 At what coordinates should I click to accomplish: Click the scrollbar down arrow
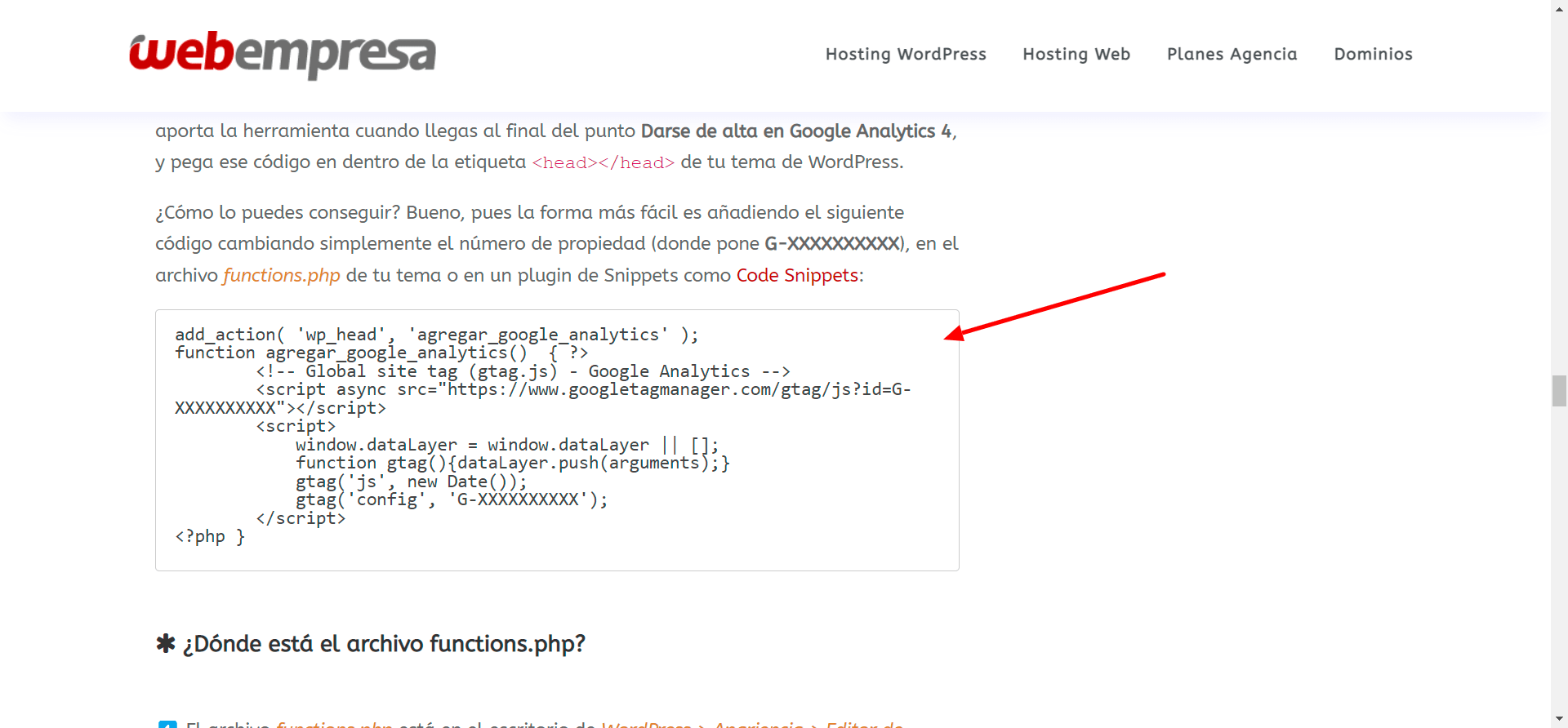click(1560, 721)
